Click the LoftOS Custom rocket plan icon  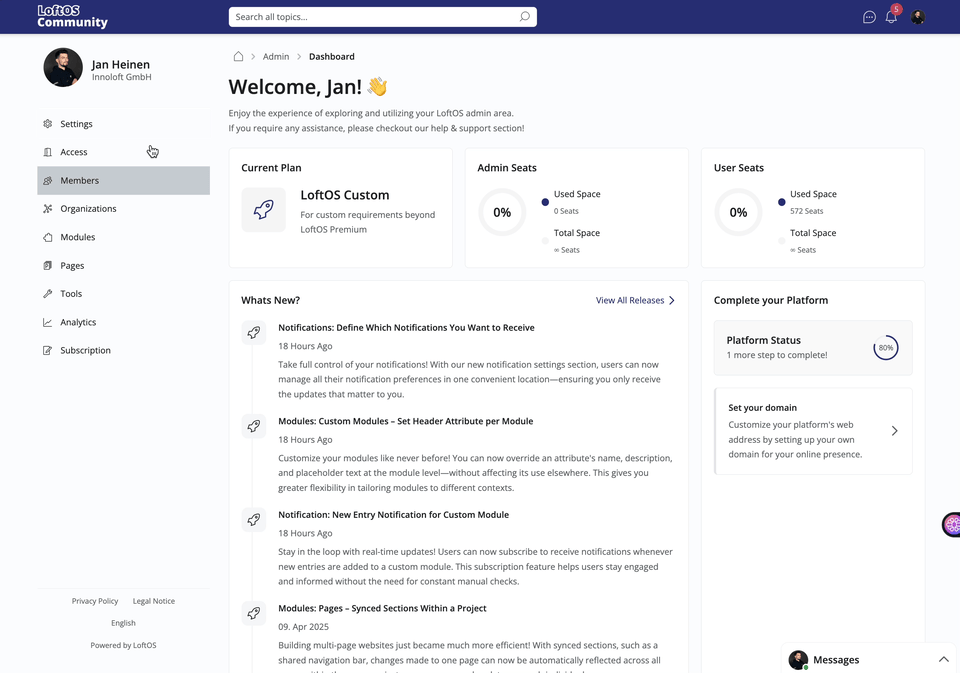263,210
